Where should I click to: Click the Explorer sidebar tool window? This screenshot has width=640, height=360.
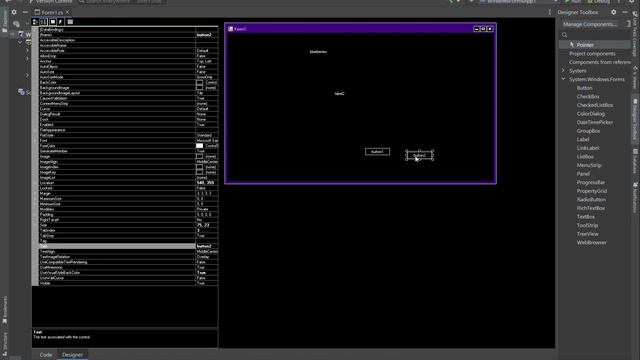pyautogui.click(x=4, y=21)
